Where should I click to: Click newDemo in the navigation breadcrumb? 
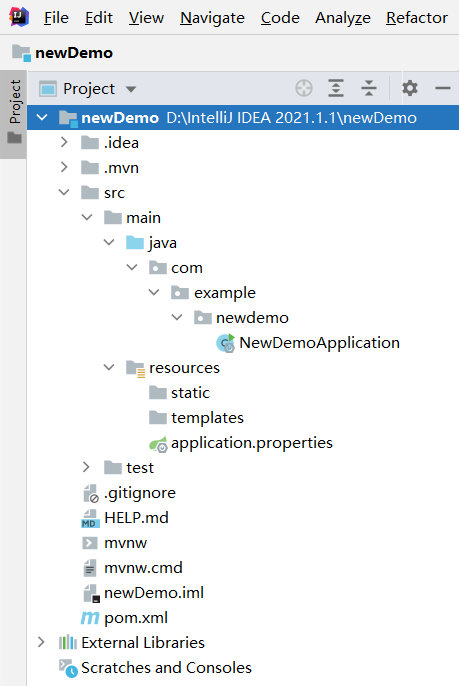[74, 53]
